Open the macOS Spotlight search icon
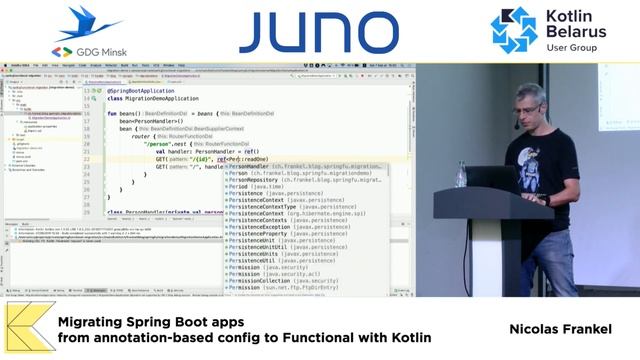Image resolution: width=640 pixels, height=360 pixels. 402,65
